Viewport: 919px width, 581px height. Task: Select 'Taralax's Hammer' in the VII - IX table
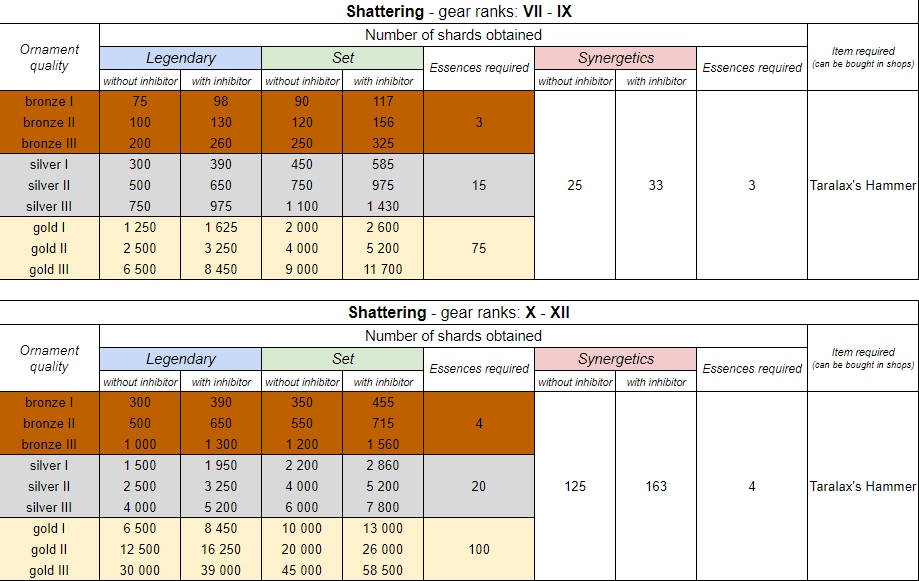[x=863, y=185]
